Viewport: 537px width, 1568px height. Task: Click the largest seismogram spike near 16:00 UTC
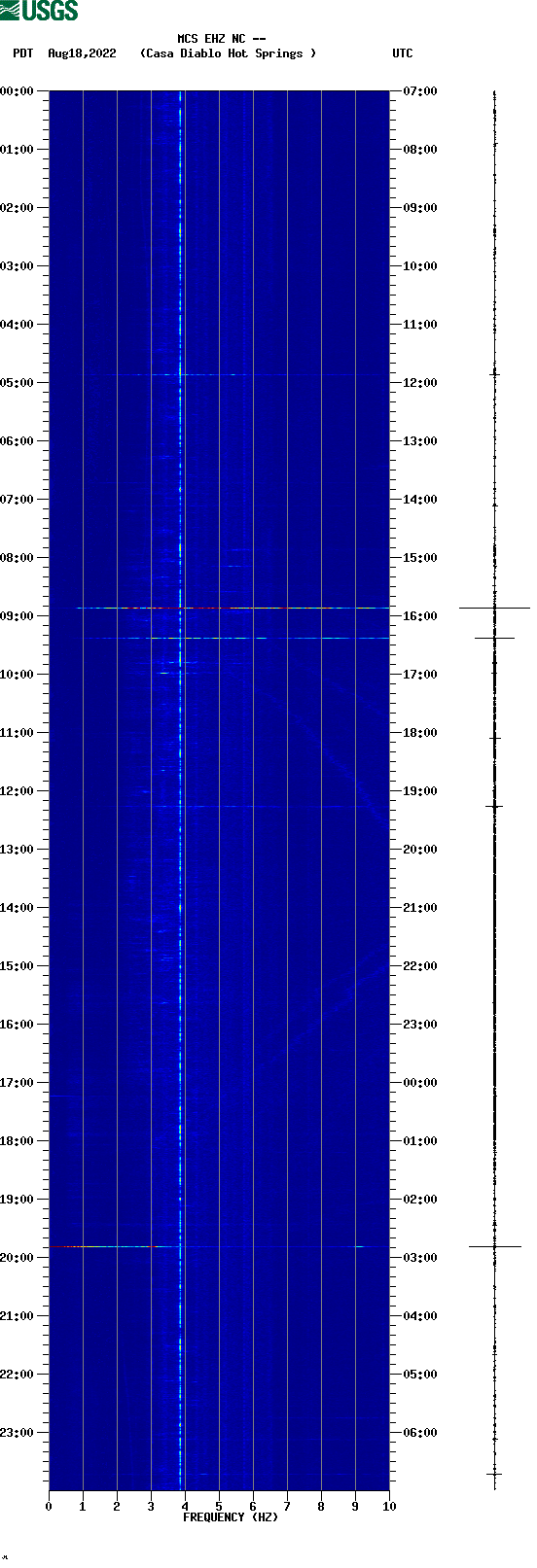(494, 608)
